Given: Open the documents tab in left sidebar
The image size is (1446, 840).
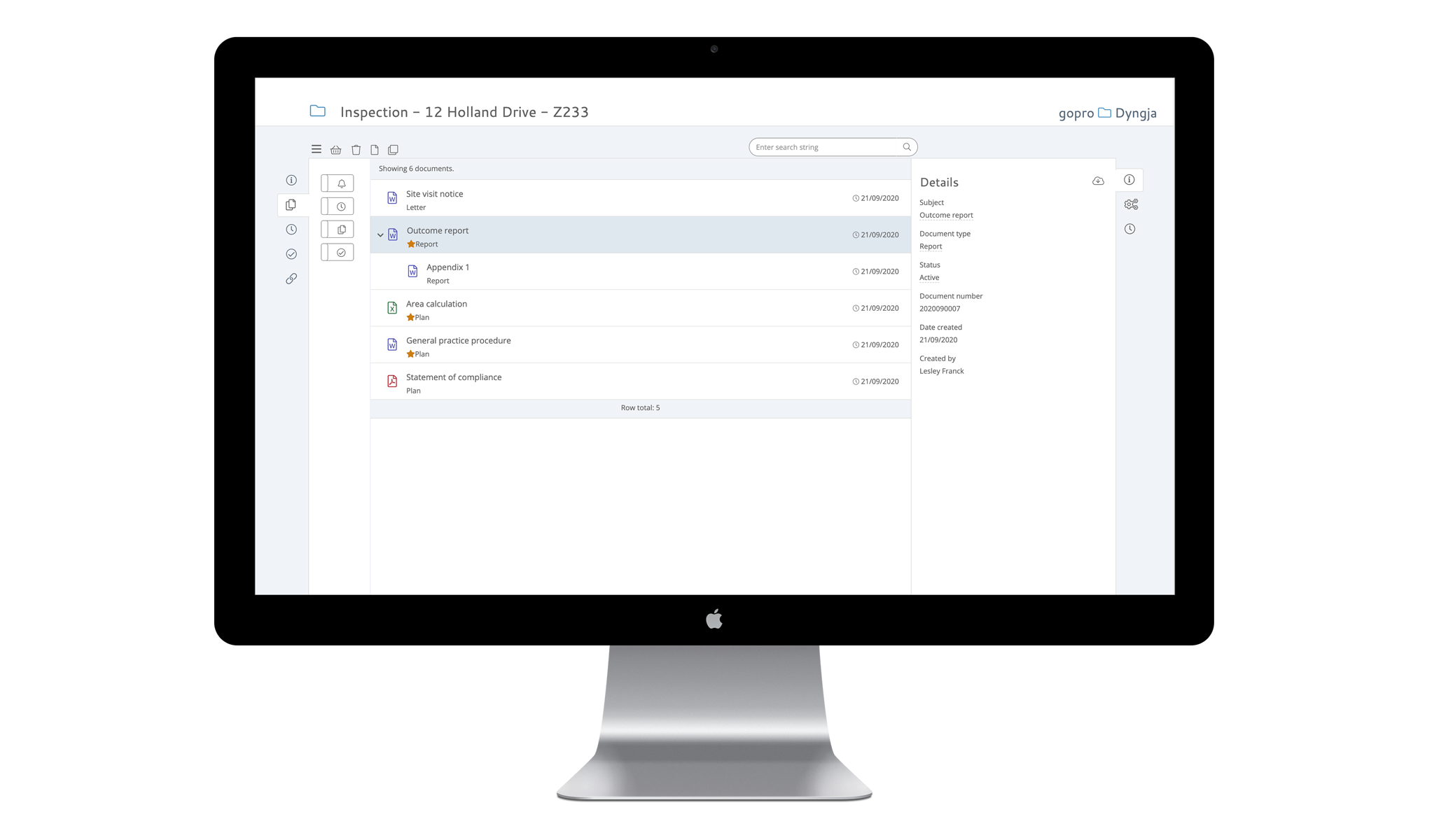Looking at the screenshot, I should [291, 205].
